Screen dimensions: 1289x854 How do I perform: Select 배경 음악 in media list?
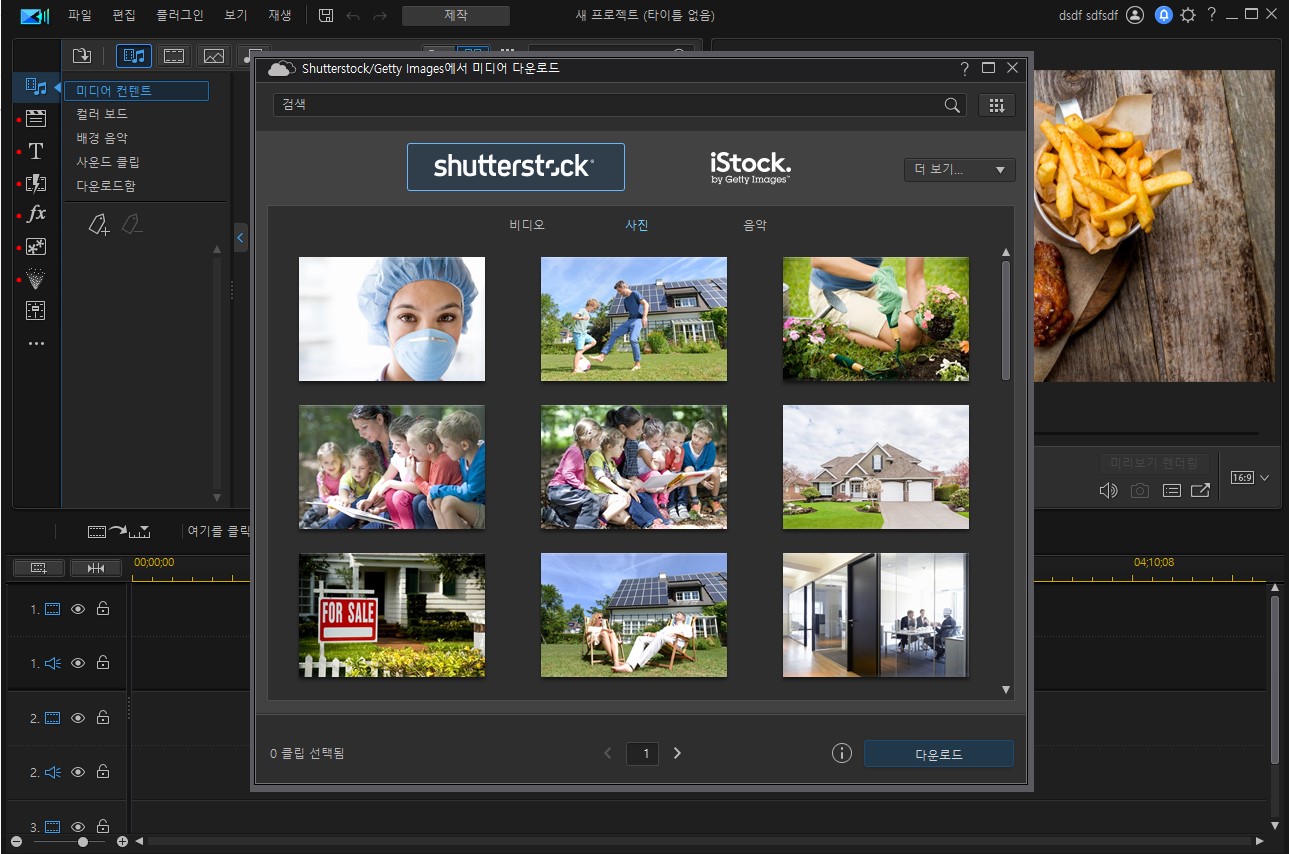point(102,138)
